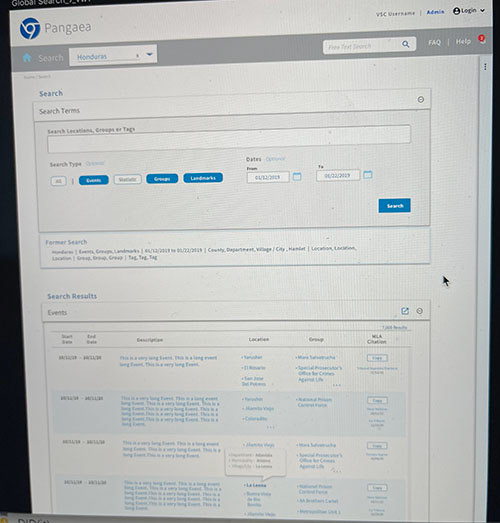Copy MLA citation for the fourth event
Viewport: 500px width, 523px height.
tap(377, 488)
